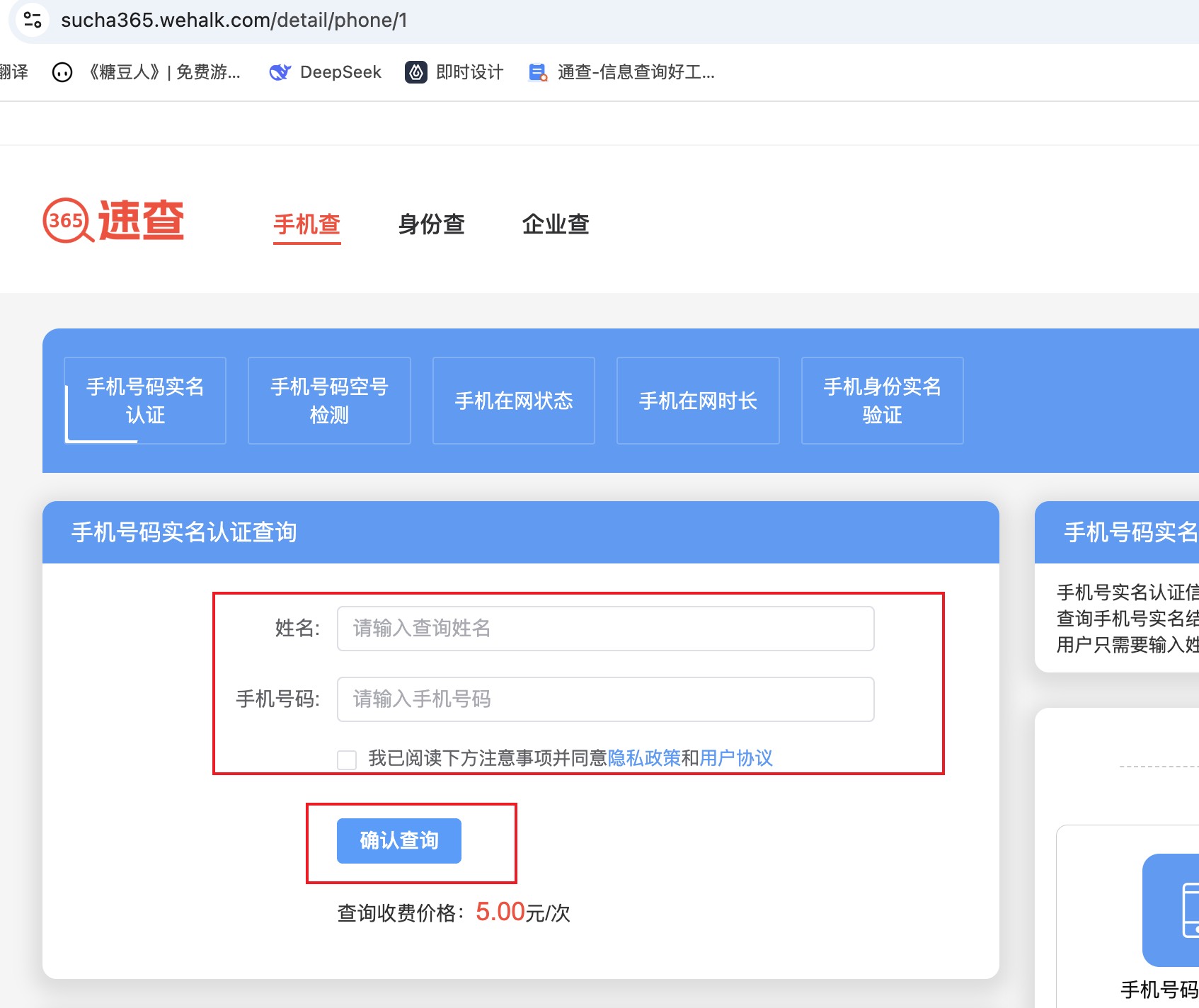Open the 即时设计 bookmark icon
The height and width of the screenshot is (1008, 1199).
click(416, 72)
